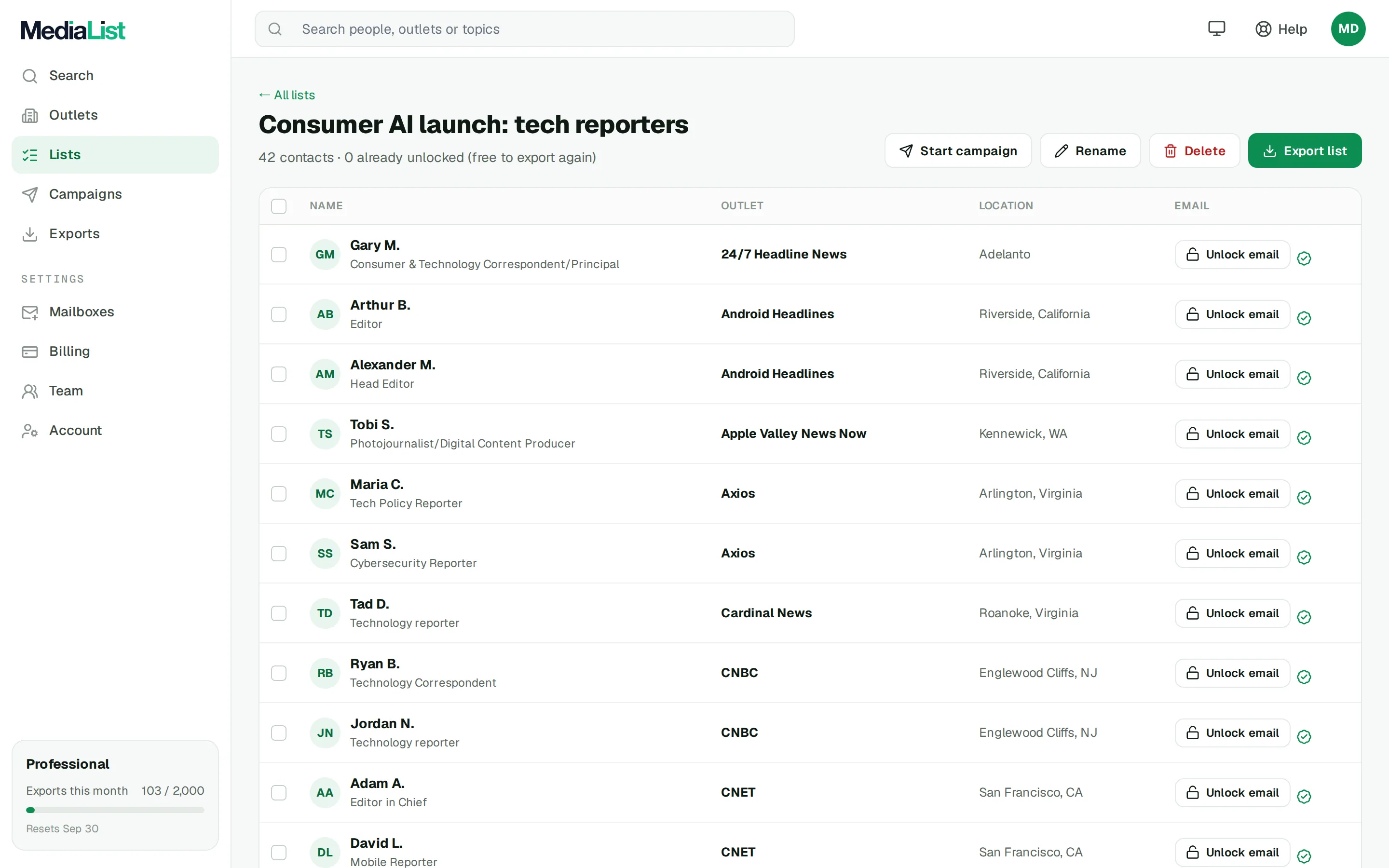This screenshot has height=868, width=1389.
Task: Click verified checkmark icon for Maria C.
Action: [x=1304, y=498]
